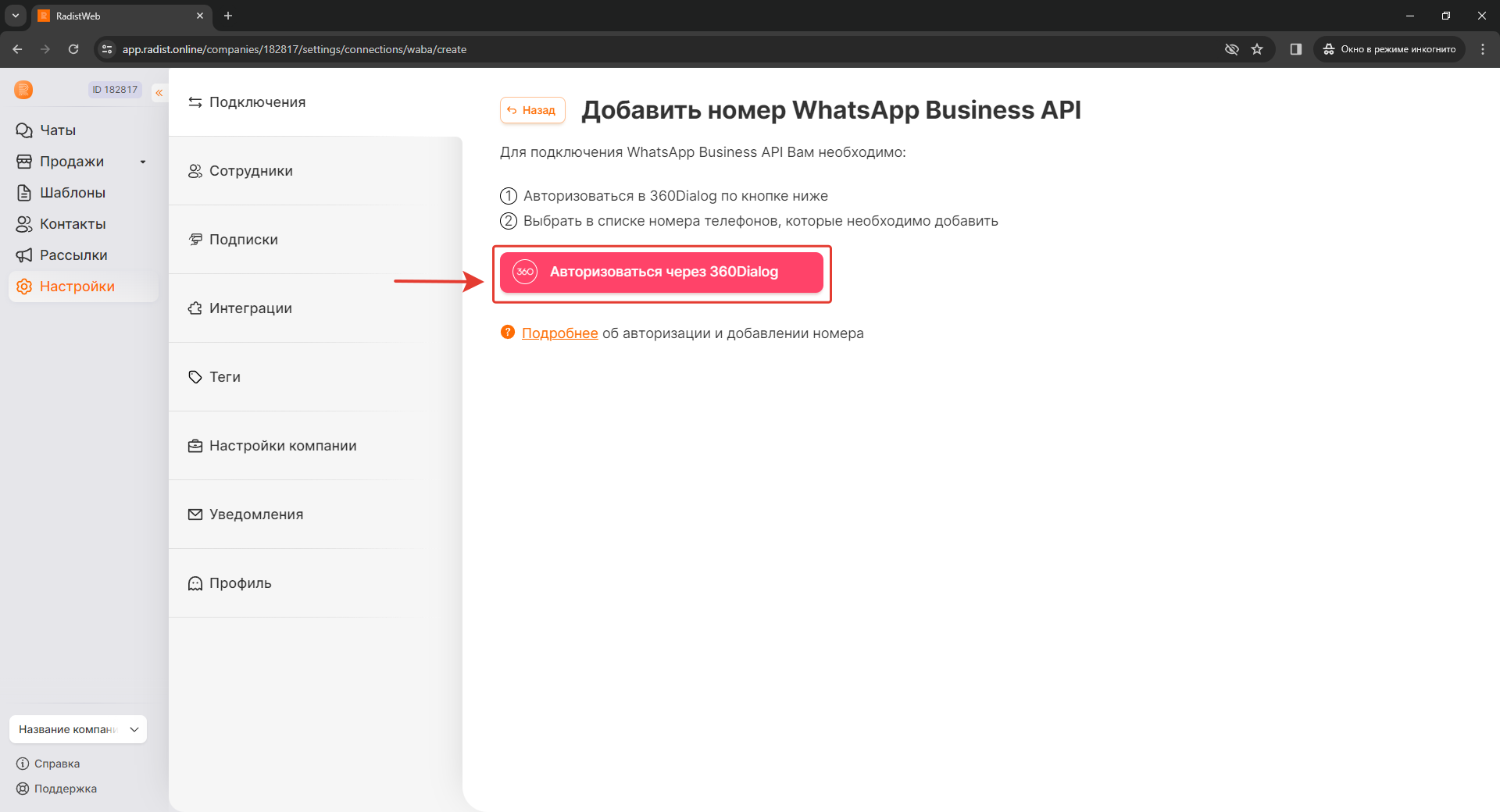Click the incognito window indicator
The width and height of the screenshot is (1500, 812).
1390,49
